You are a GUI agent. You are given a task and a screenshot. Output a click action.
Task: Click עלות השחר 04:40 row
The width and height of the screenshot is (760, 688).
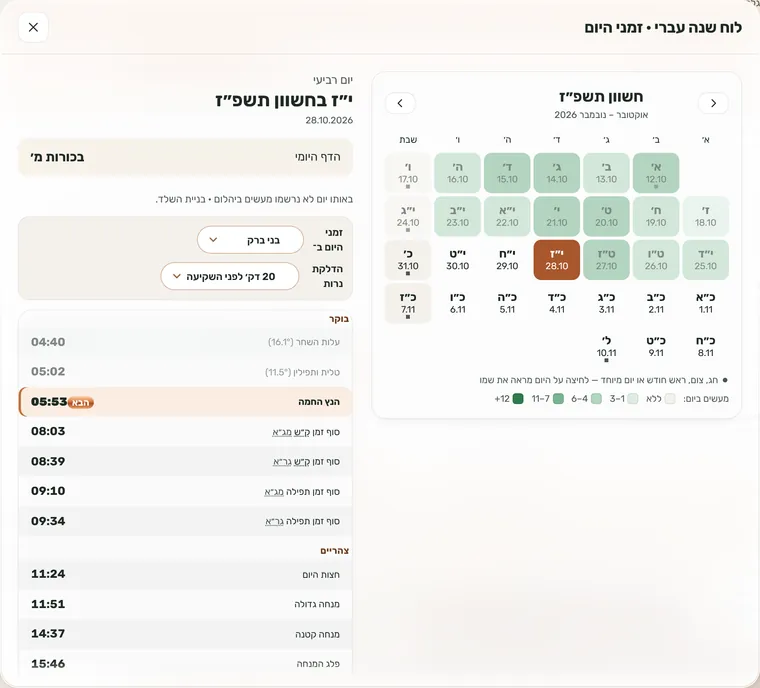[x=185, y=342]
